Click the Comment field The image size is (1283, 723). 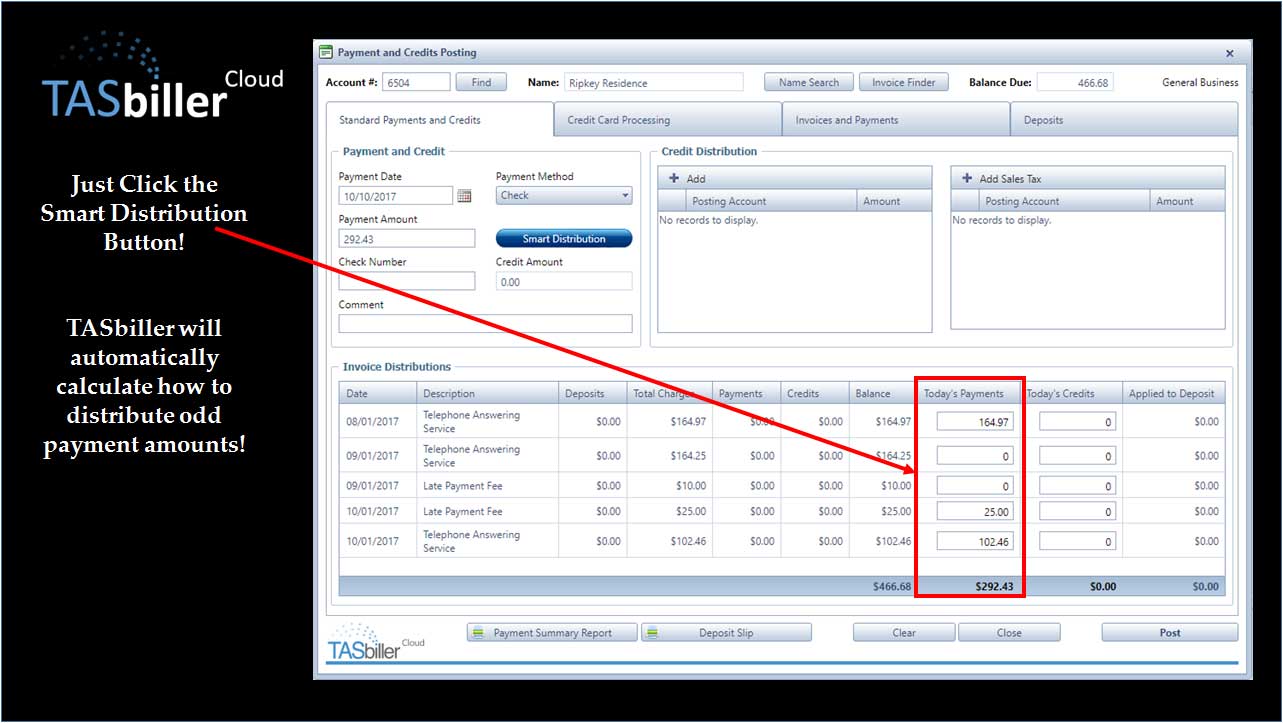485,323
